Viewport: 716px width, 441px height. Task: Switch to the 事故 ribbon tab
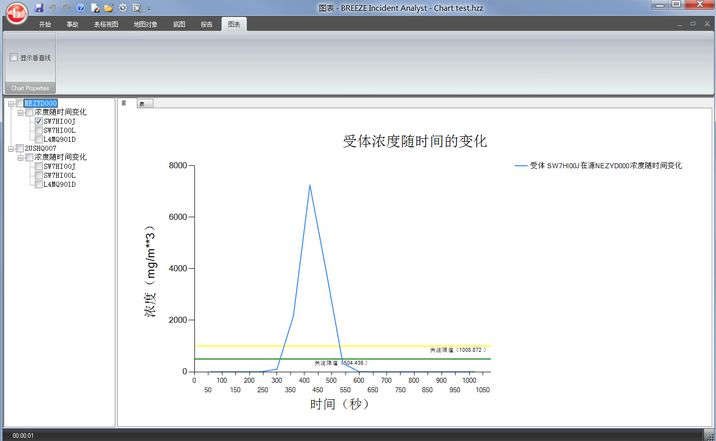72,24
